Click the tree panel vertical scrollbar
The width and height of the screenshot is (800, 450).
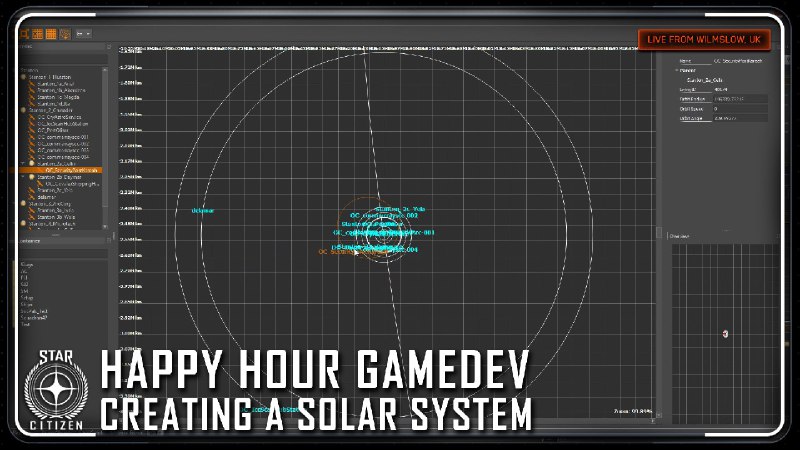tap(105, 138)
